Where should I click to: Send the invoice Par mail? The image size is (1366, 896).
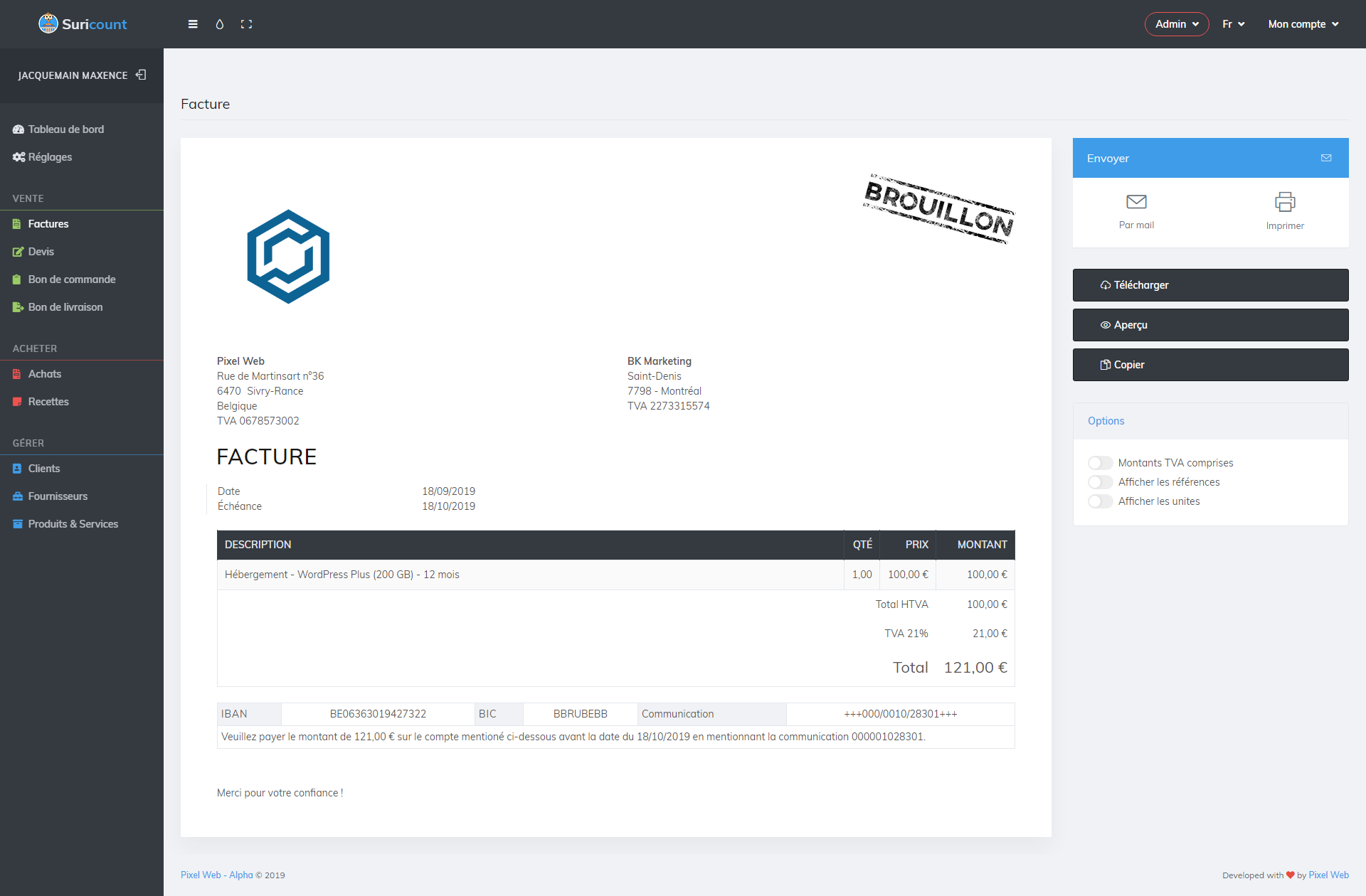pyautogui.click(x=1136, y=211)
